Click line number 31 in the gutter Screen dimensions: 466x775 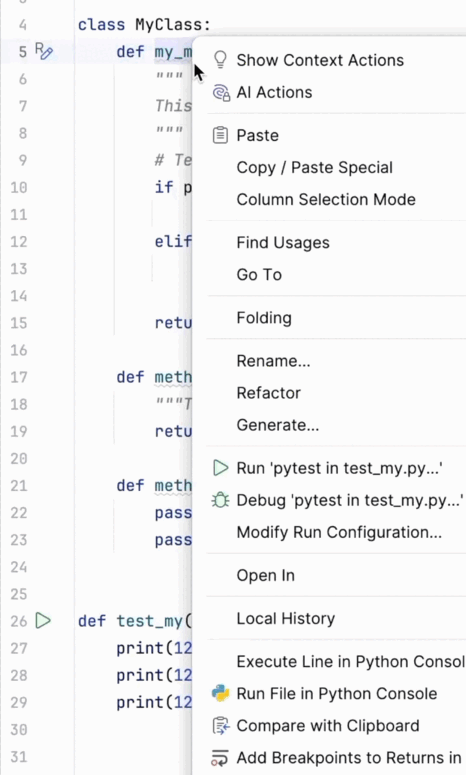click(19, 757)
